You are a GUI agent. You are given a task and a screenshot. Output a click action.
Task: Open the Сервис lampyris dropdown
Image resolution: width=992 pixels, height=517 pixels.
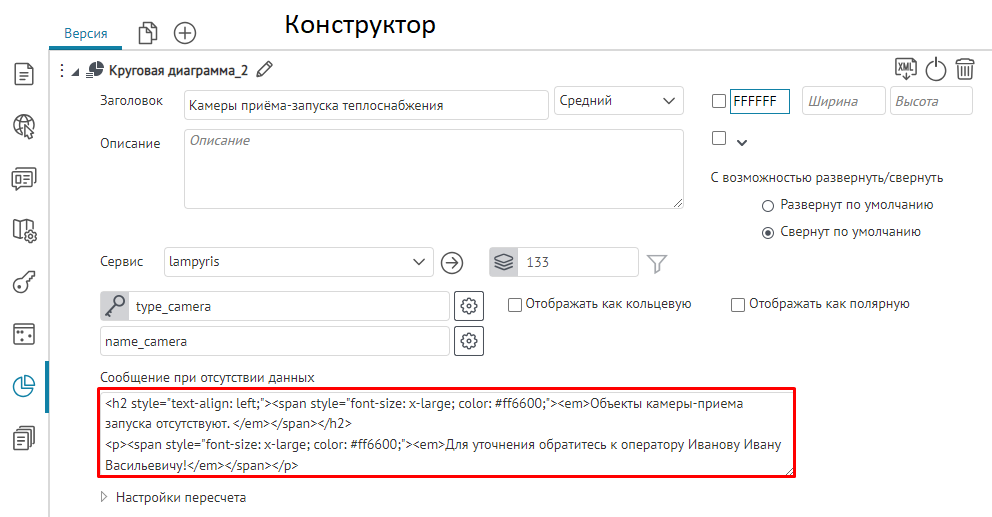298,262
